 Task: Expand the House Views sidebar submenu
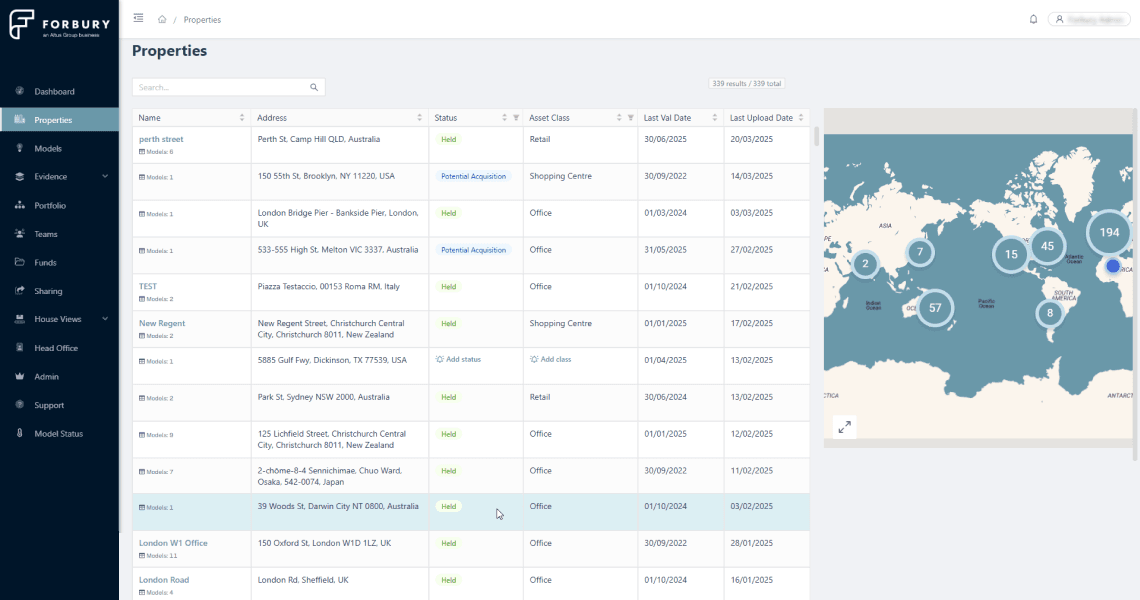click(105, 320)
